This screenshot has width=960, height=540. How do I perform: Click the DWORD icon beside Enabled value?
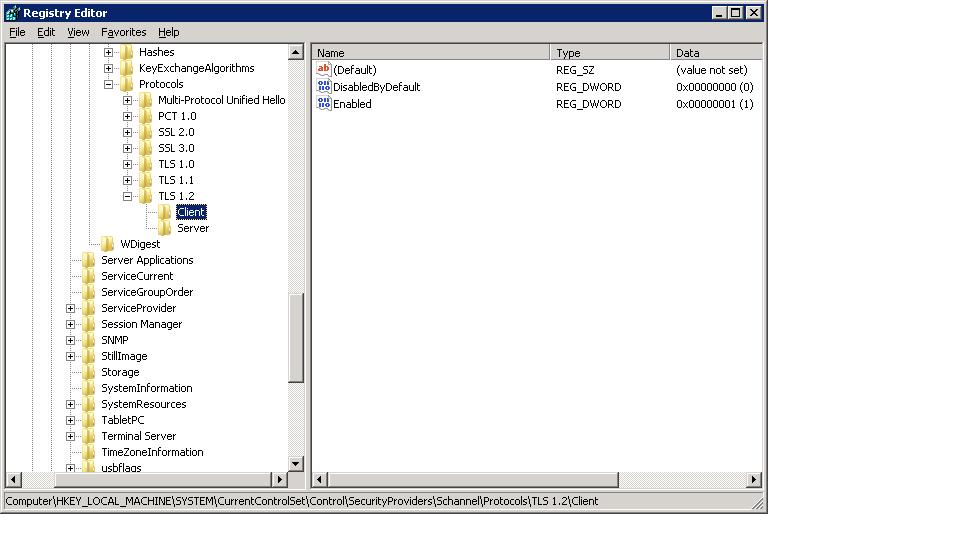(x=323, y=104)
